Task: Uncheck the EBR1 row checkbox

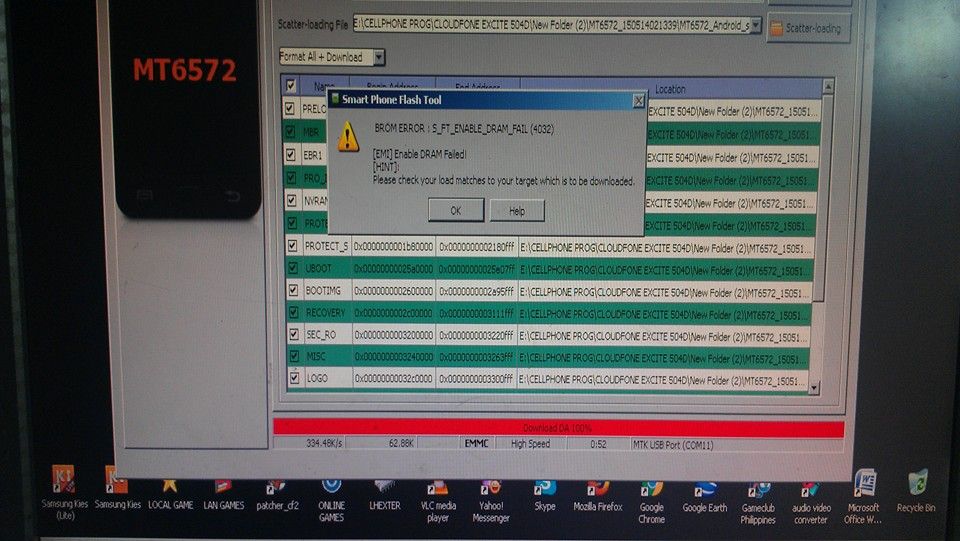Action: 291,154
